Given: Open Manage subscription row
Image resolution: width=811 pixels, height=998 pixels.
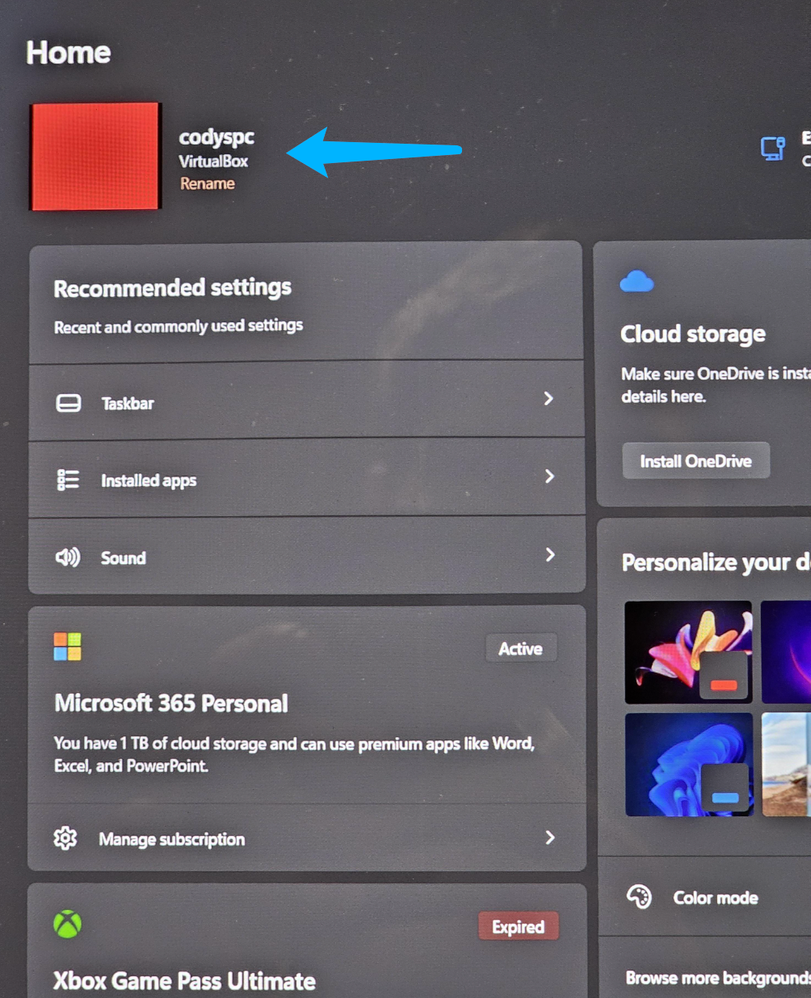Looking at the screenshot, I should 306,837.
